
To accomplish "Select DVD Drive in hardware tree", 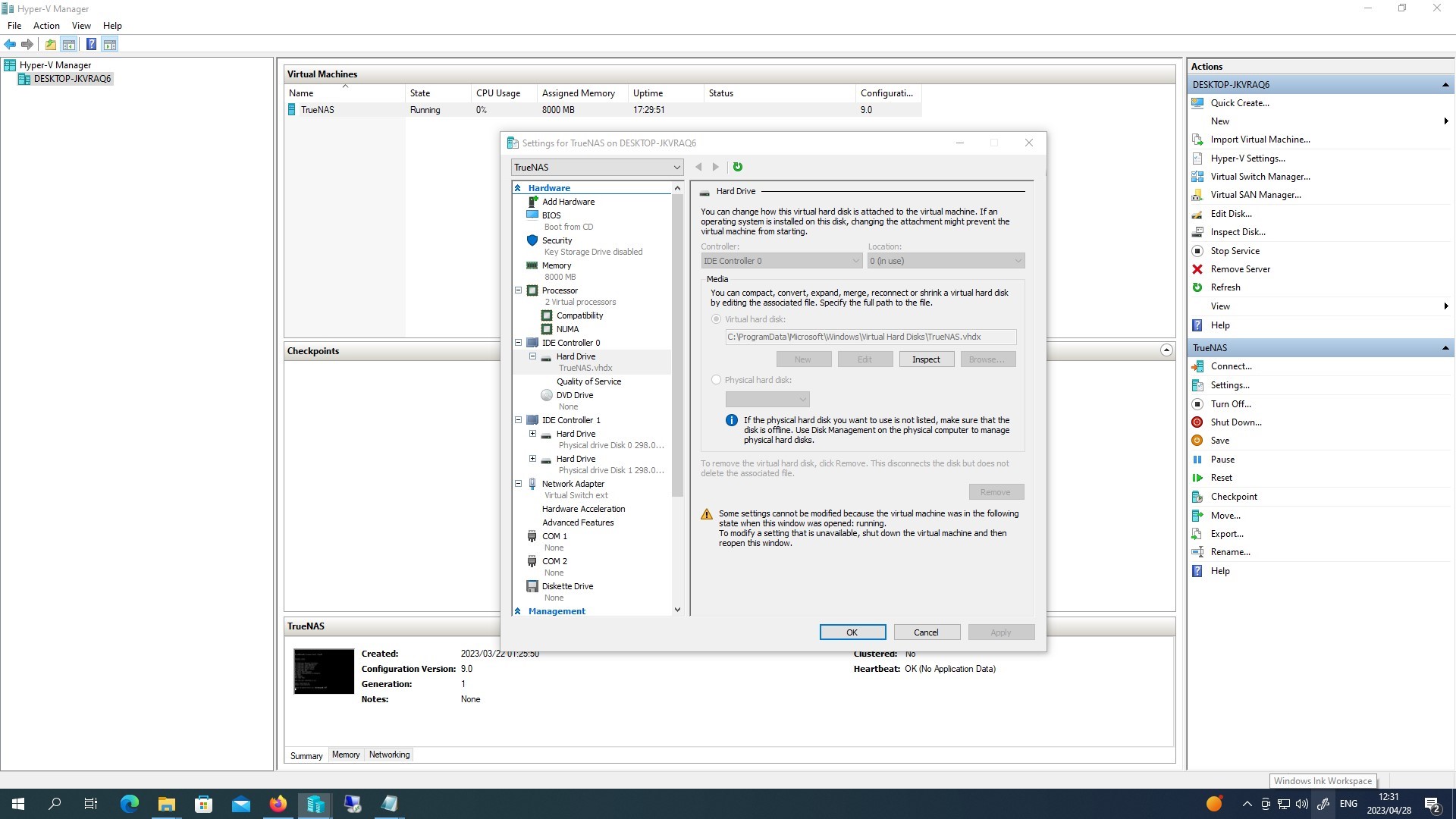I will (x=574, y=395).
